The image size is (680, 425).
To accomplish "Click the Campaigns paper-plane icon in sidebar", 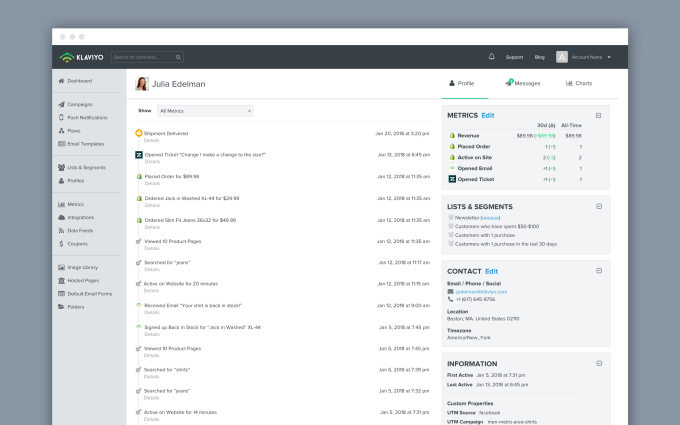I will point(62,104).
